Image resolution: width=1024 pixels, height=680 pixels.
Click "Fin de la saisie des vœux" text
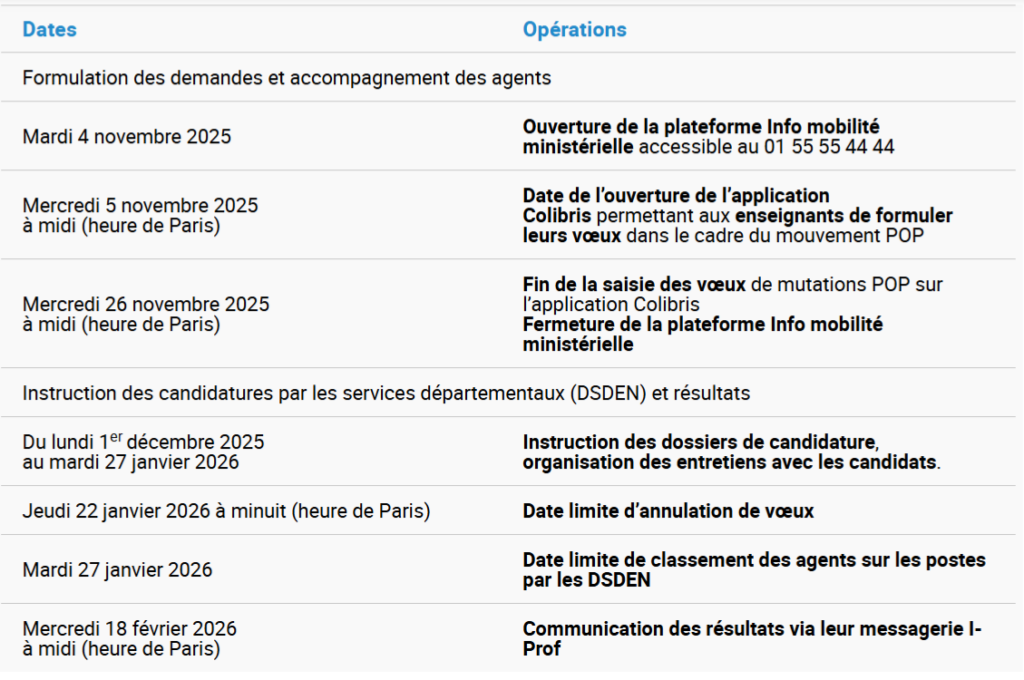pyautogui.click(x=634, y=285)
